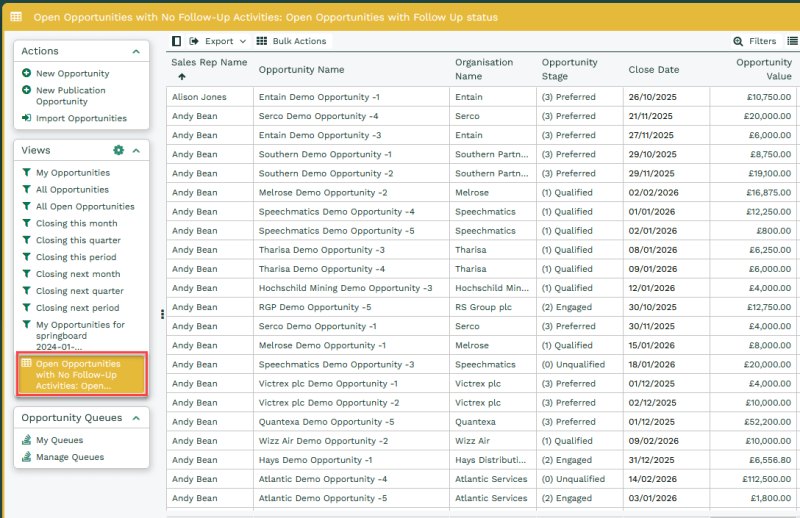Select the Closing this quarter view
Viewport: 800px width, 518px height.
[78, 240]
